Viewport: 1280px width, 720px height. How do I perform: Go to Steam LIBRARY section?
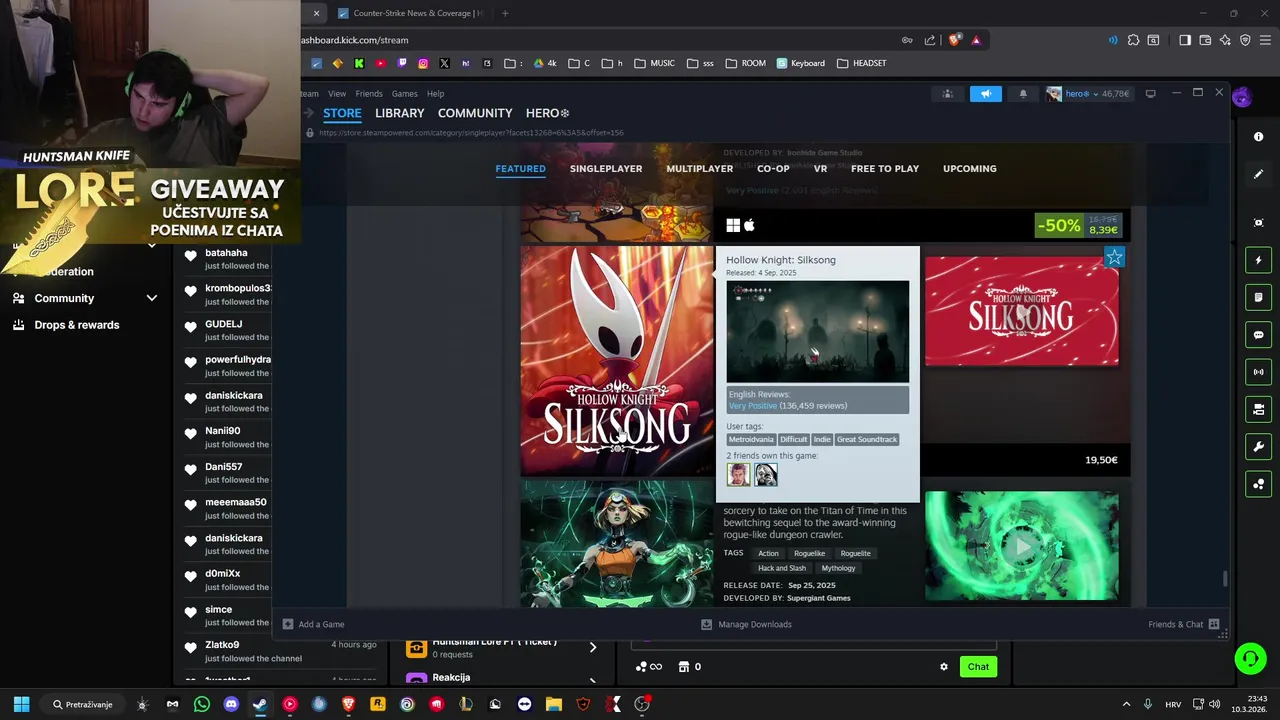[400, 113]
